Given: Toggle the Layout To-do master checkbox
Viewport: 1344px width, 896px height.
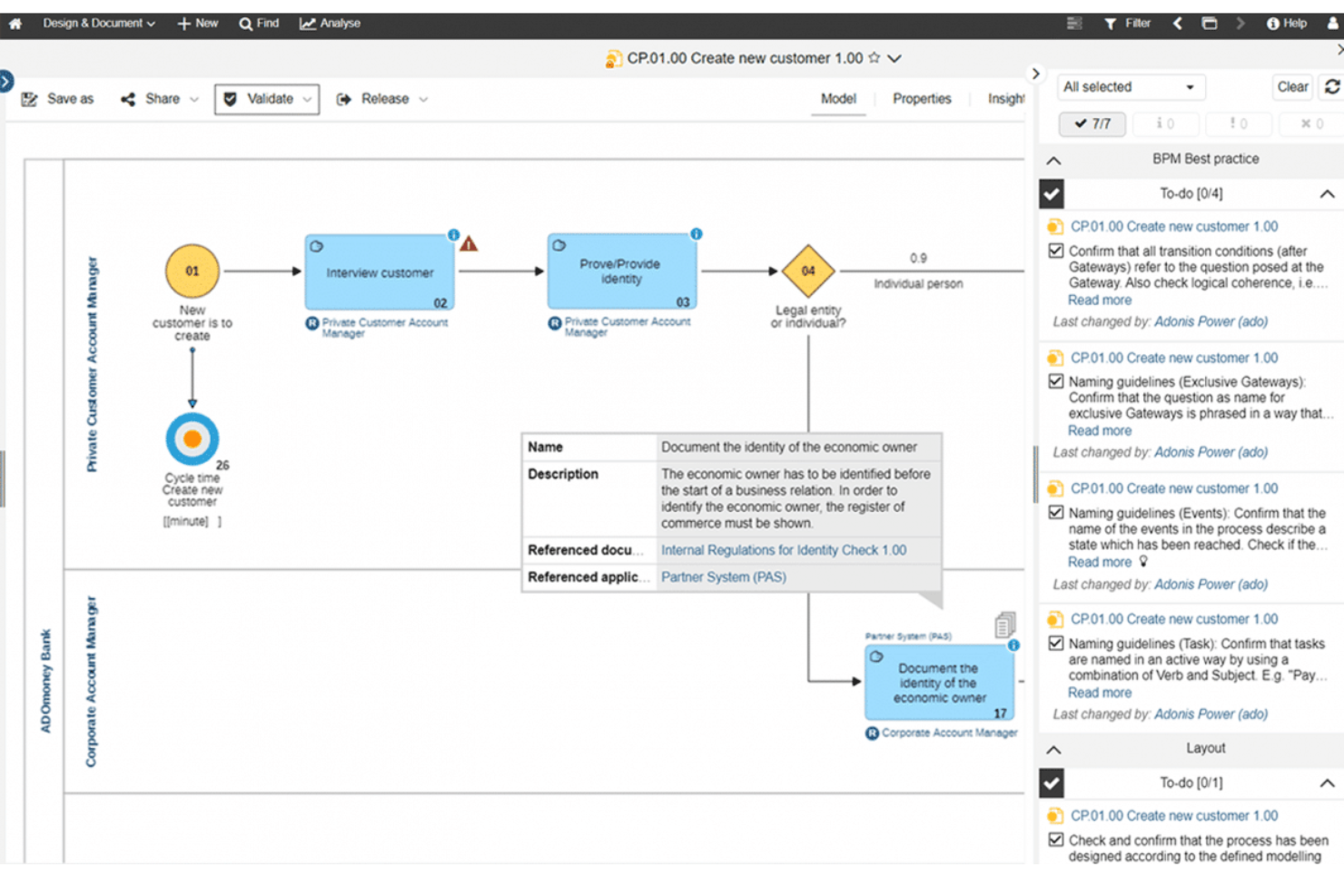Looking at the screenshot, I should (1052, 783).
